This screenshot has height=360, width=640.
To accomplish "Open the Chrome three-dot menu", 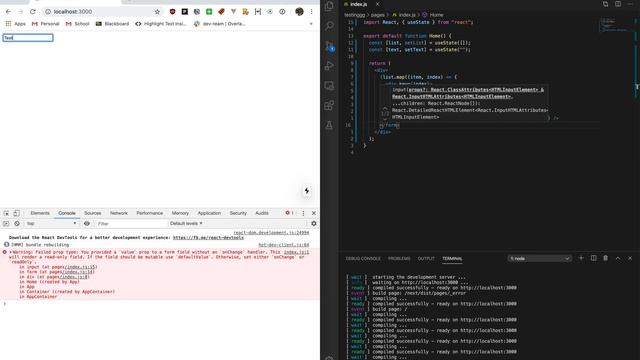I will point(311,12).
